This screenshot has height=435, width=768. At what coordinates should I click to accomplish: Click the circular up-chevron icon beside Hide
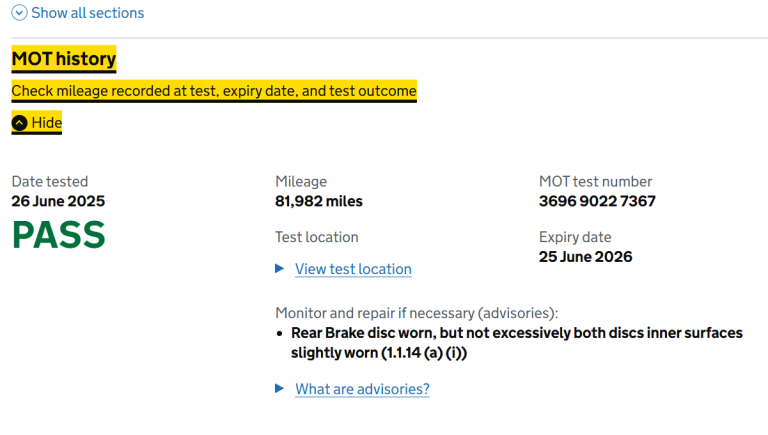pos(19,123)
